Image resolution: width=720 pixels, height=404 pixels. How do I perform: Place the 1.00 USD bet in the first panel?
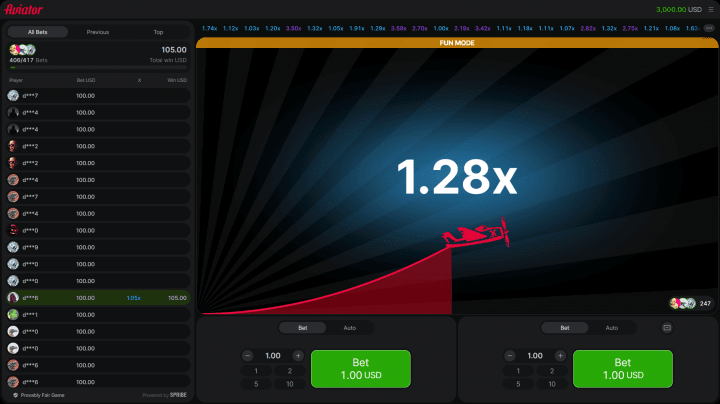[x=361, y=369]
